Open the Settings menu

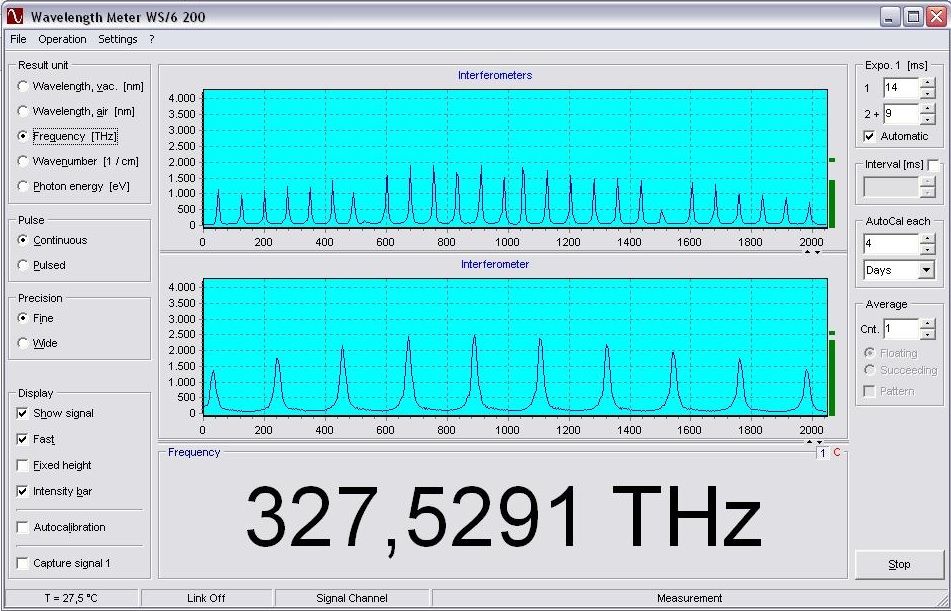click(x=118, y=39)
